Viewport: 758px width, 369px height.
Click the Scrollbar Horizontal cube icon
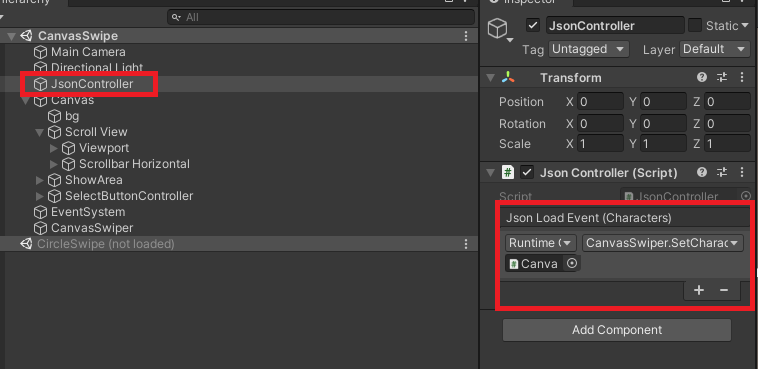[68, 164]
